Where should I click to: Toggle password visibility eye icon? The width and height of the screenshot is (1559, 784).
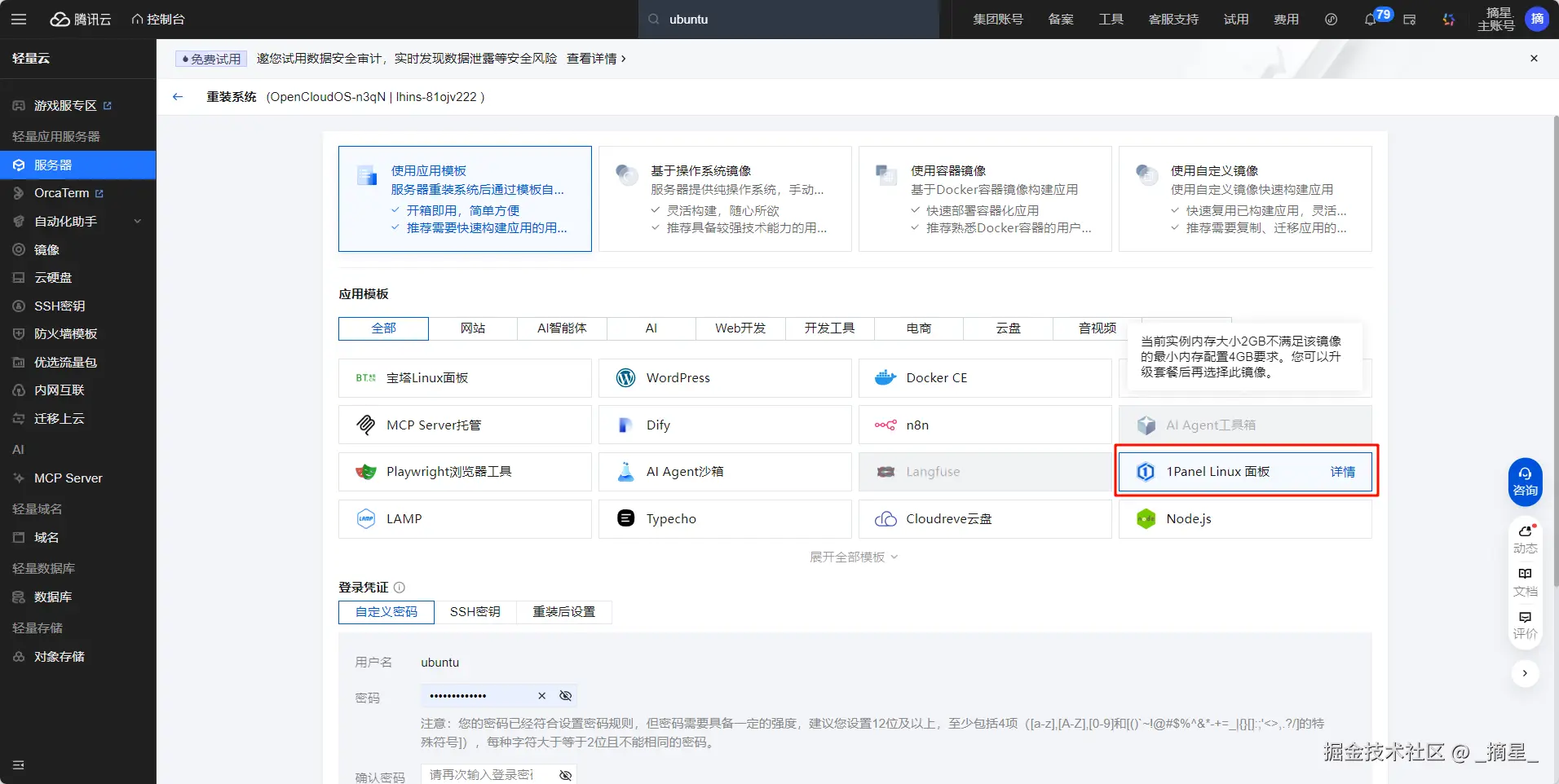(x=565, y=696)
